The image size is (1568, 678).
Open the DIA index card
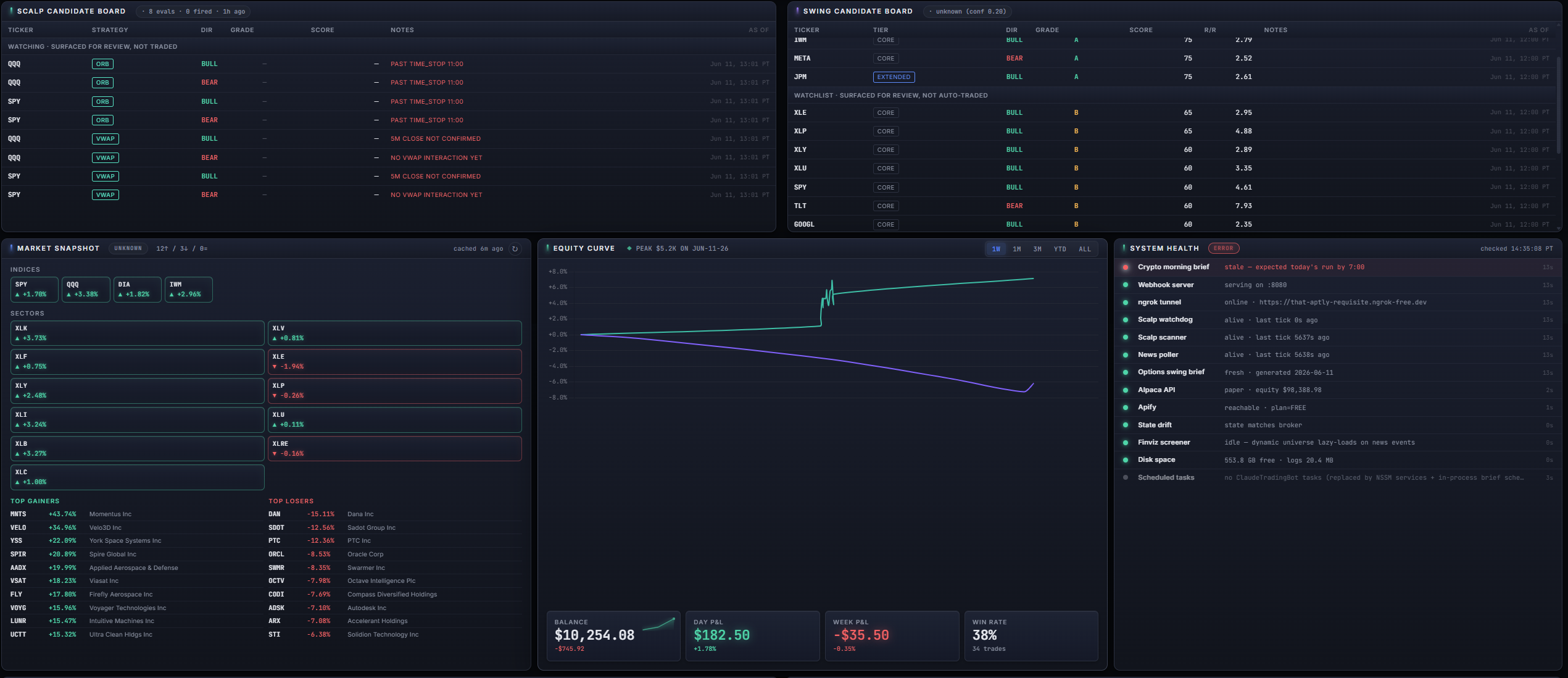pyautogui.click(x=137, y=290)
